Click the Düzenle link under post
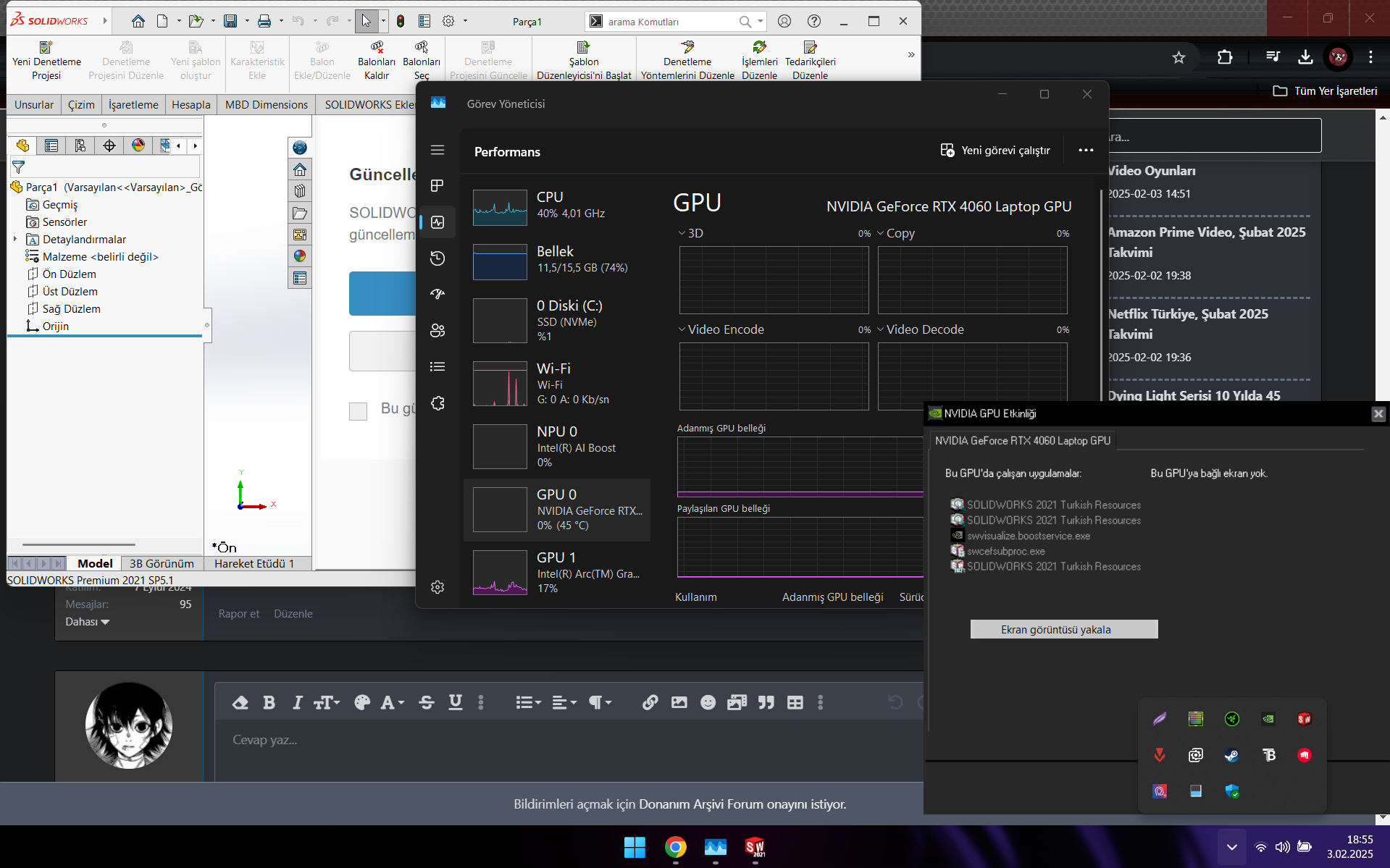Viewport: 1390px width, 868px height. coord(293,613)
